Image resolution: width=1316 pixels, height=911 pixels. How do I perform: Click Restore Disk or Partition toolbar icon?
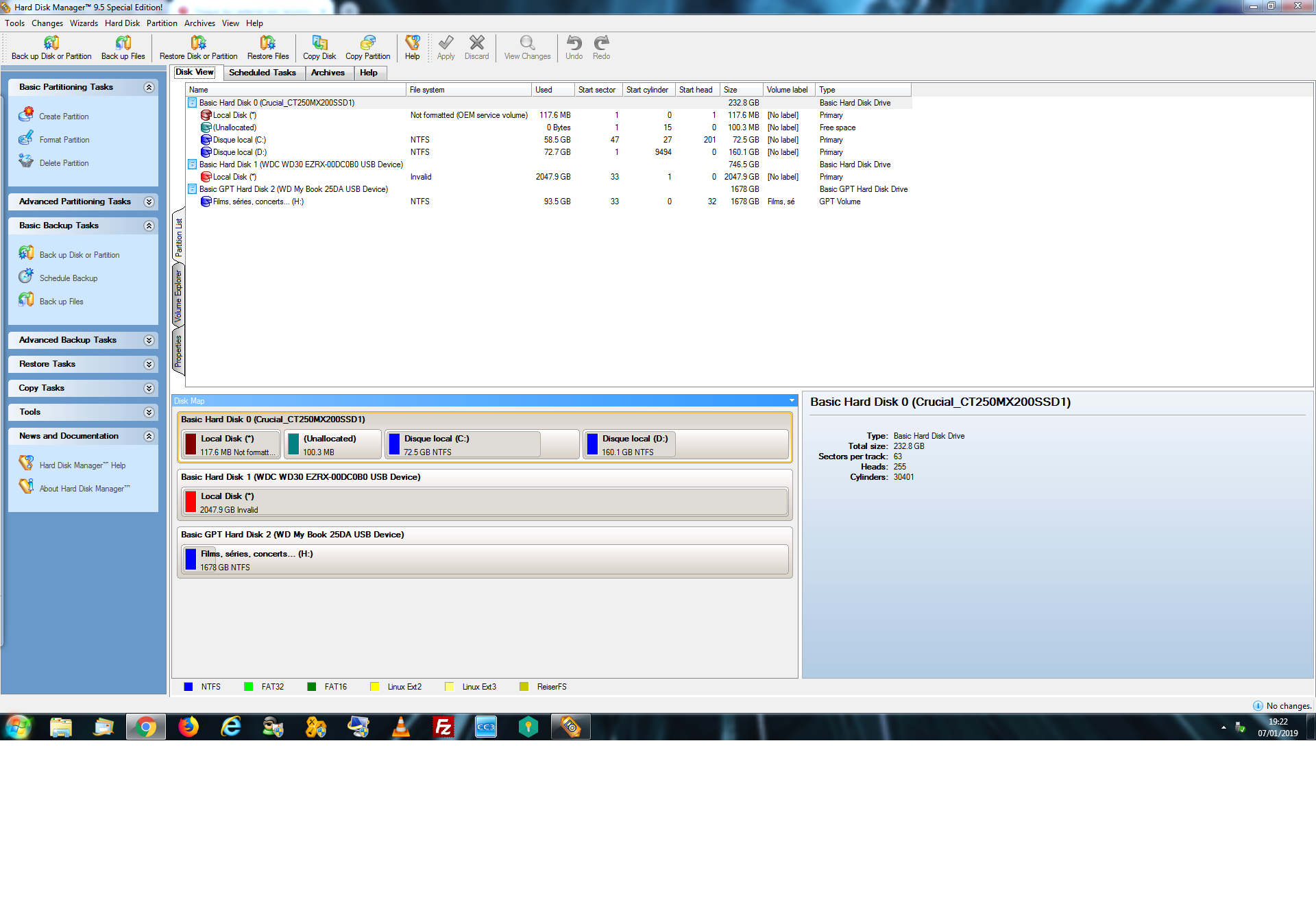199,43
